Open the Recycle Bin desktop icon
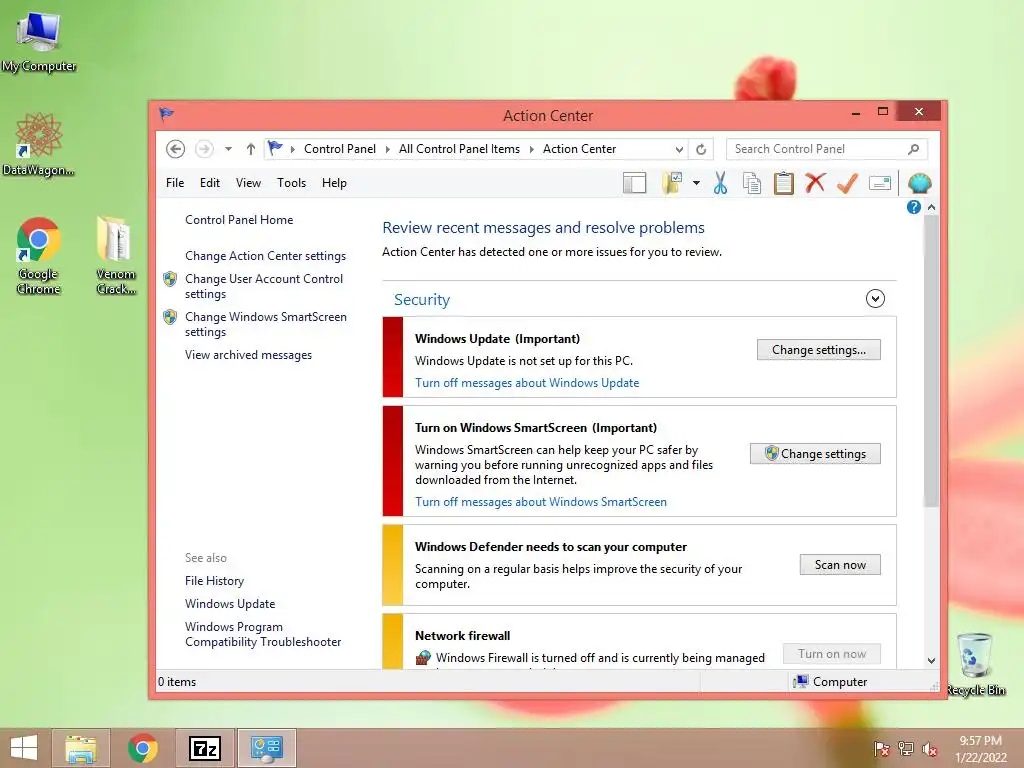This screenshot has width=1024, height=768. (x=975, y=664)
